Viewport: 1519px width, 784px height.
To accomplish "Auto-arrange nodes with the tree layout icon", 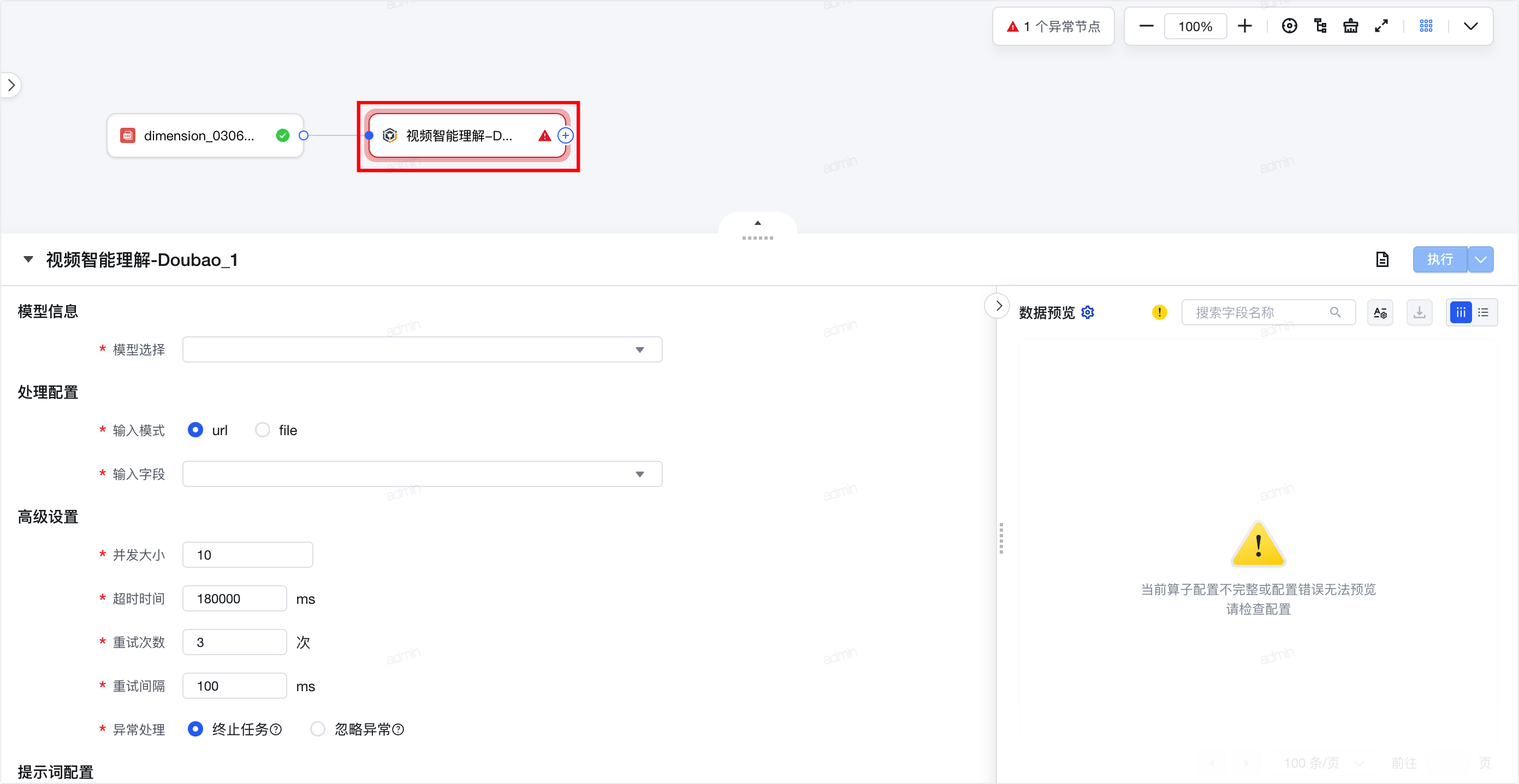I will tap(1320, 27).
